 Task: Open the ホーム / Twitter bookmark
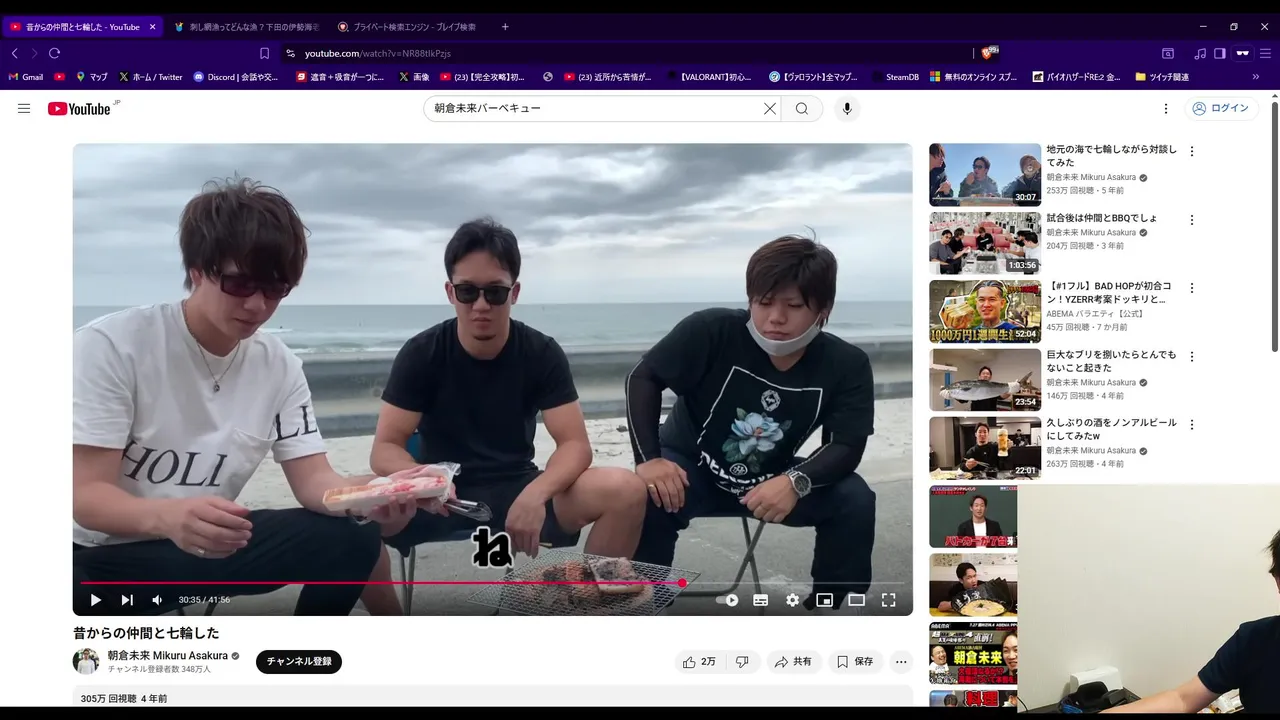[x=151, y=77]
